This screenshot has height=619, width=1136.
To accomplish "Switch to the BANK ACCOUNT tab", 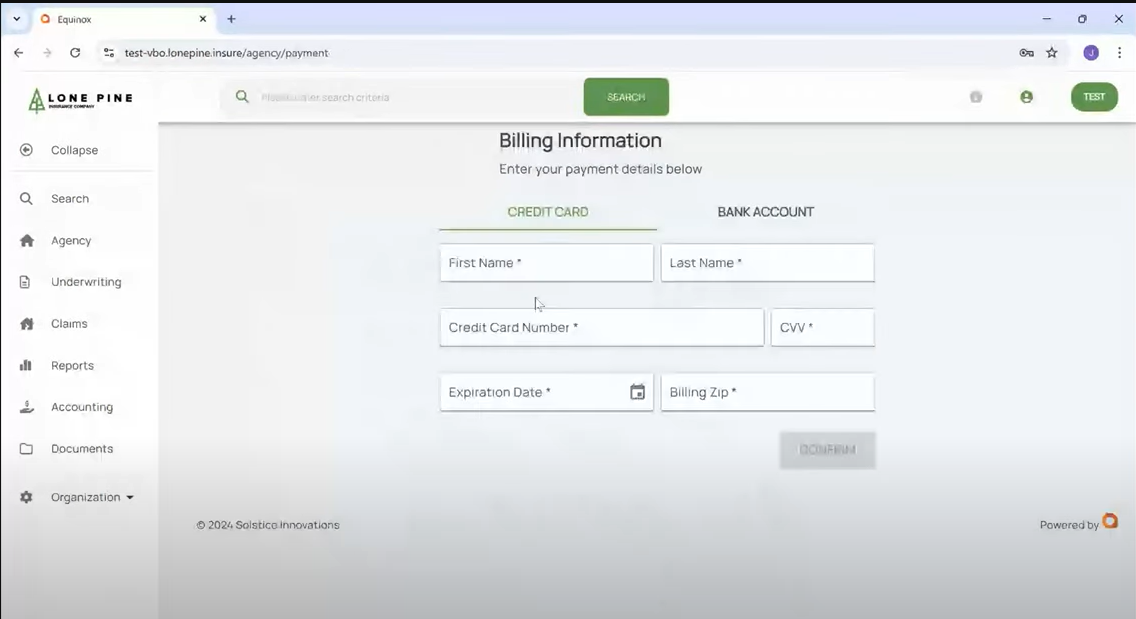I will point(766,212).
